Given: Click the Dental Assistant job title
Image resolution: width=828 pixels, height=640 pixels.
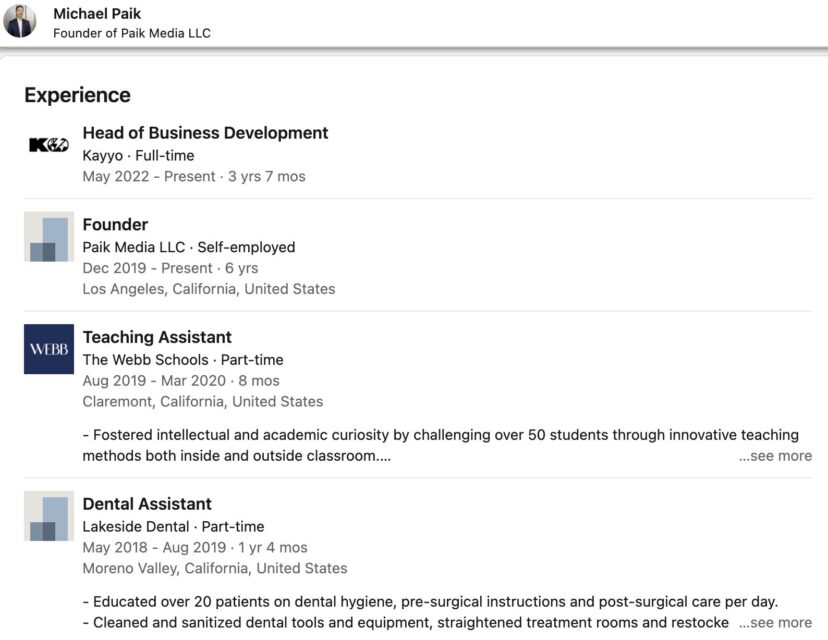Looking at the screenshot, I should tap(147, 504).
